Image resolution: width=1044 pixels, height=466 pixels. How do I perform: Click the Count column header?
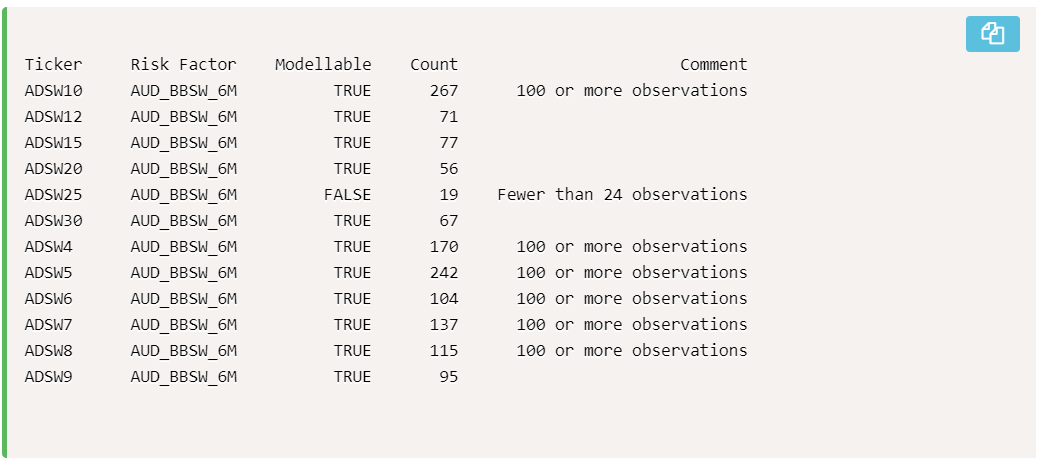pos(434,65)
